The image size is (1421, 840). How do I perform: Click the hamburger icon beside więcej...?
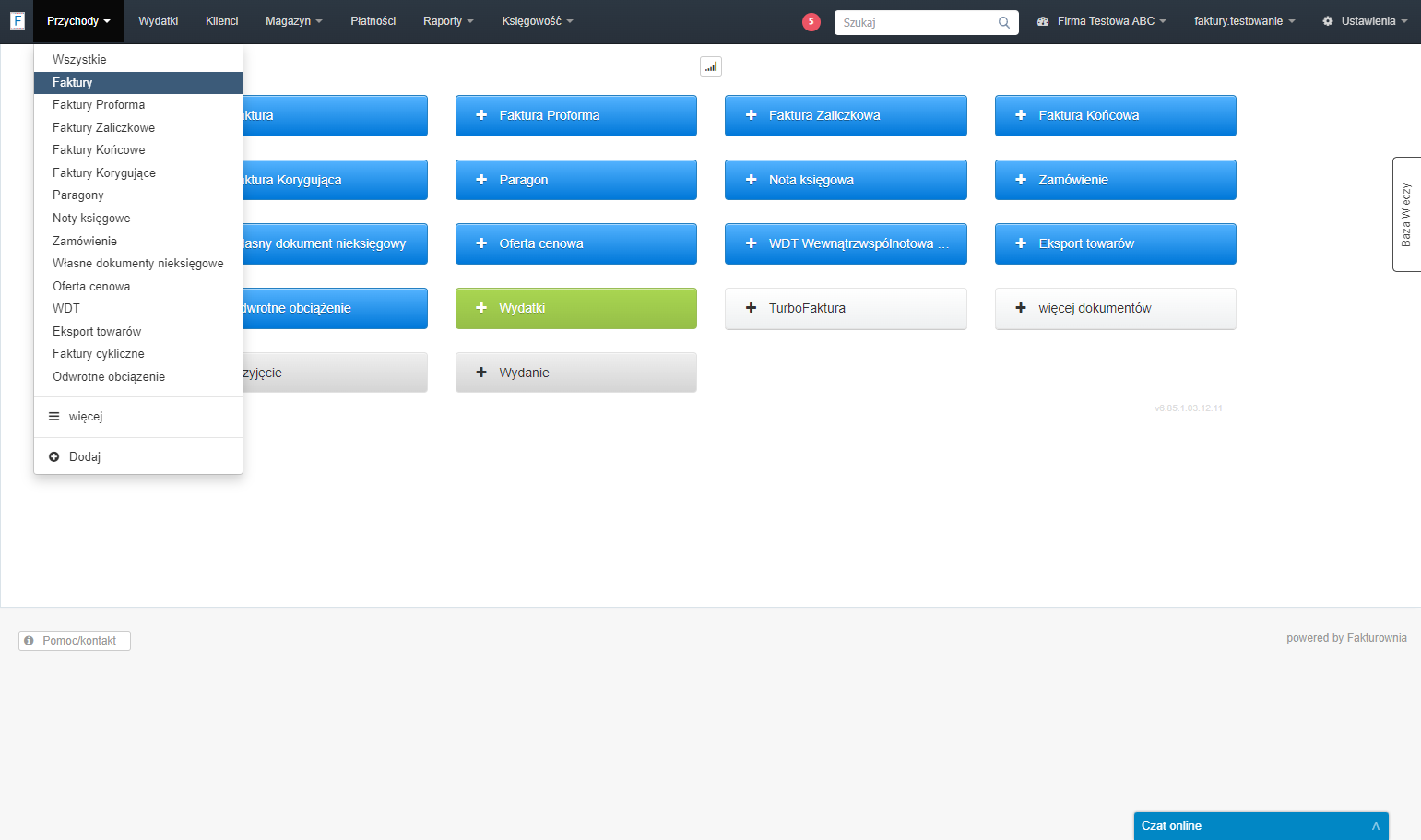tap(53, 417)
